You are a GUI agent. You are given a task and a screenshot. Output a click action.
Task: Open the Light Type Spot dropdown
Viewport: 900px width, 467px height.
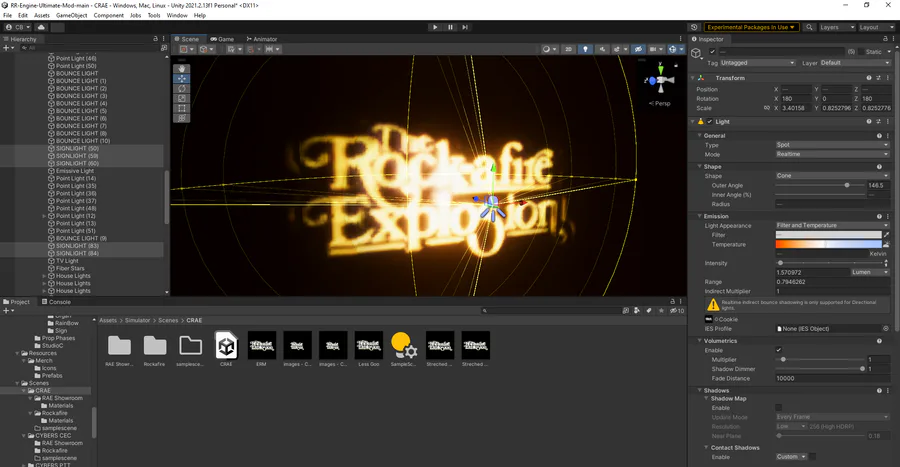[832, 145]
